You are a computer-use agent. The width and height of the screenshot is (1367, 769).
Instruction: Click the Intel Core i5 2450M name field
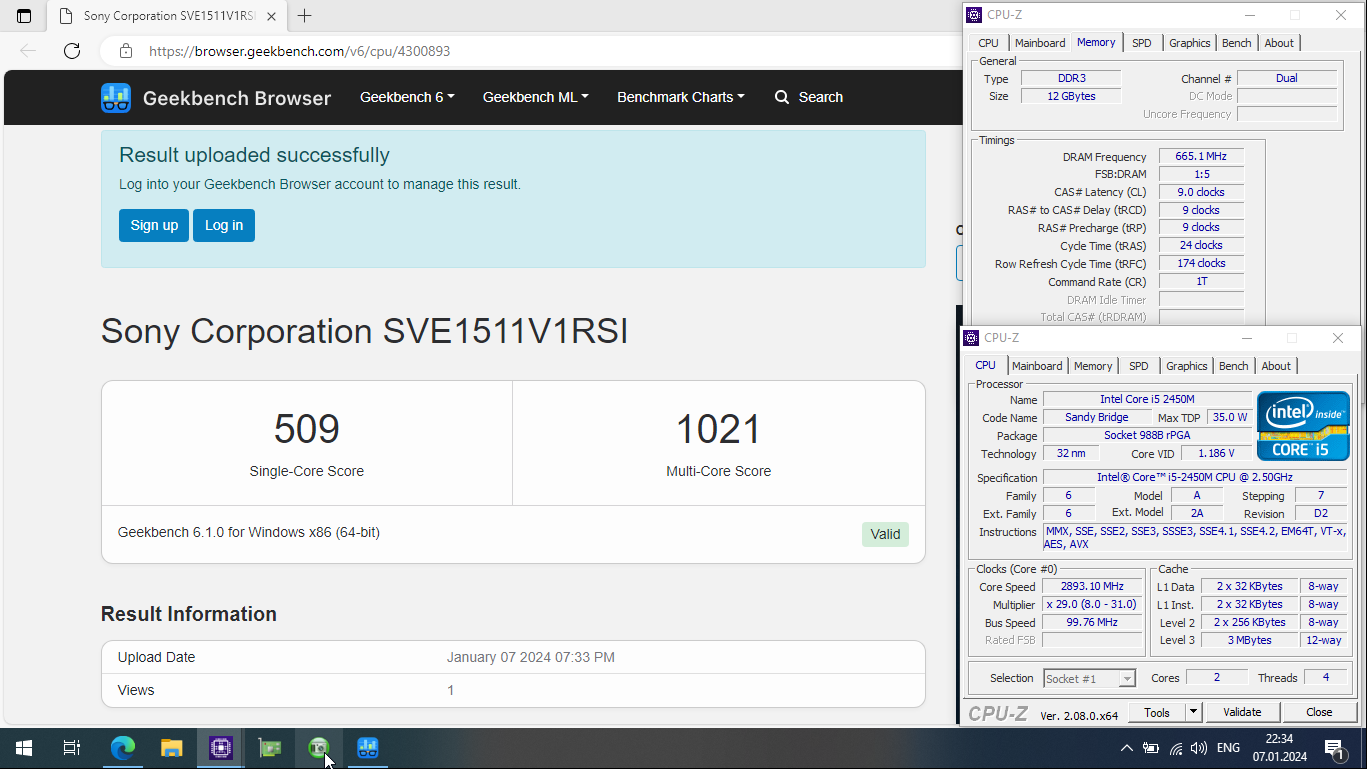[x=1147, y=399]
